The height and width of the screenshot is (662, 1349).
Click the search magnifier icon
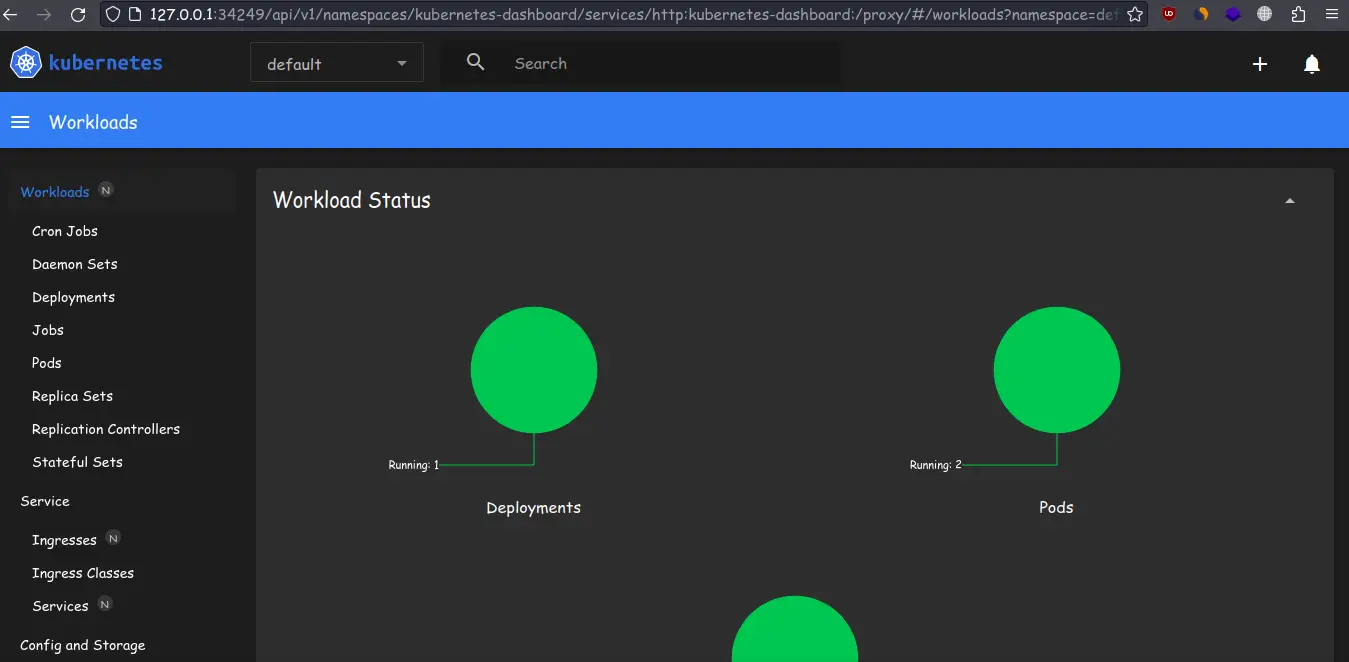click(476, 63)
